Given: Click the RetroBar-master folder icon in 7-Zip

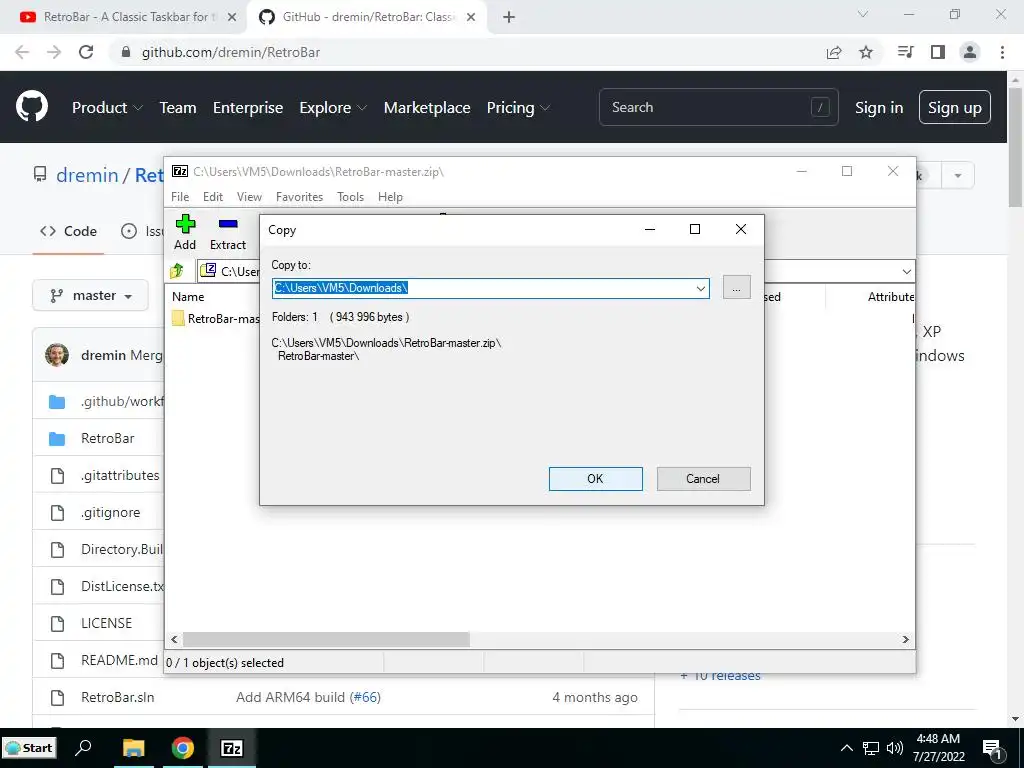Looking at the screenshot, I should tap(178, 319).
